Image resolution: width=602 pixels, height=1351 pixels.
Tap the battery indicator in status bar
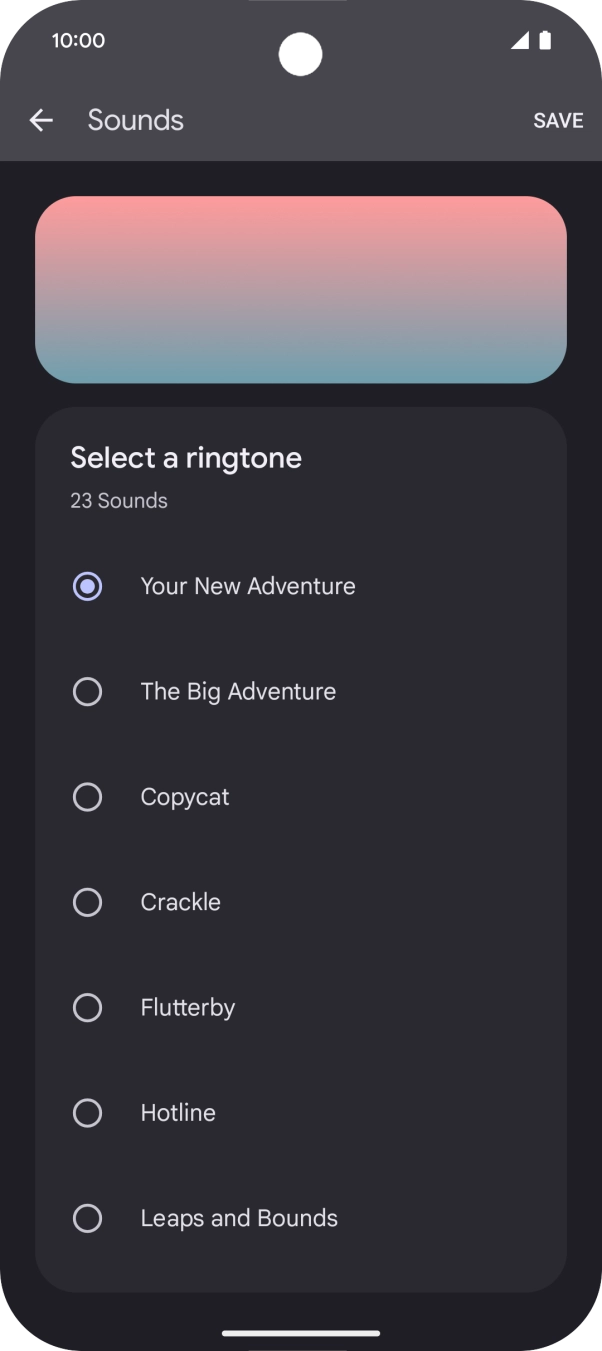[x=546, y=41]
